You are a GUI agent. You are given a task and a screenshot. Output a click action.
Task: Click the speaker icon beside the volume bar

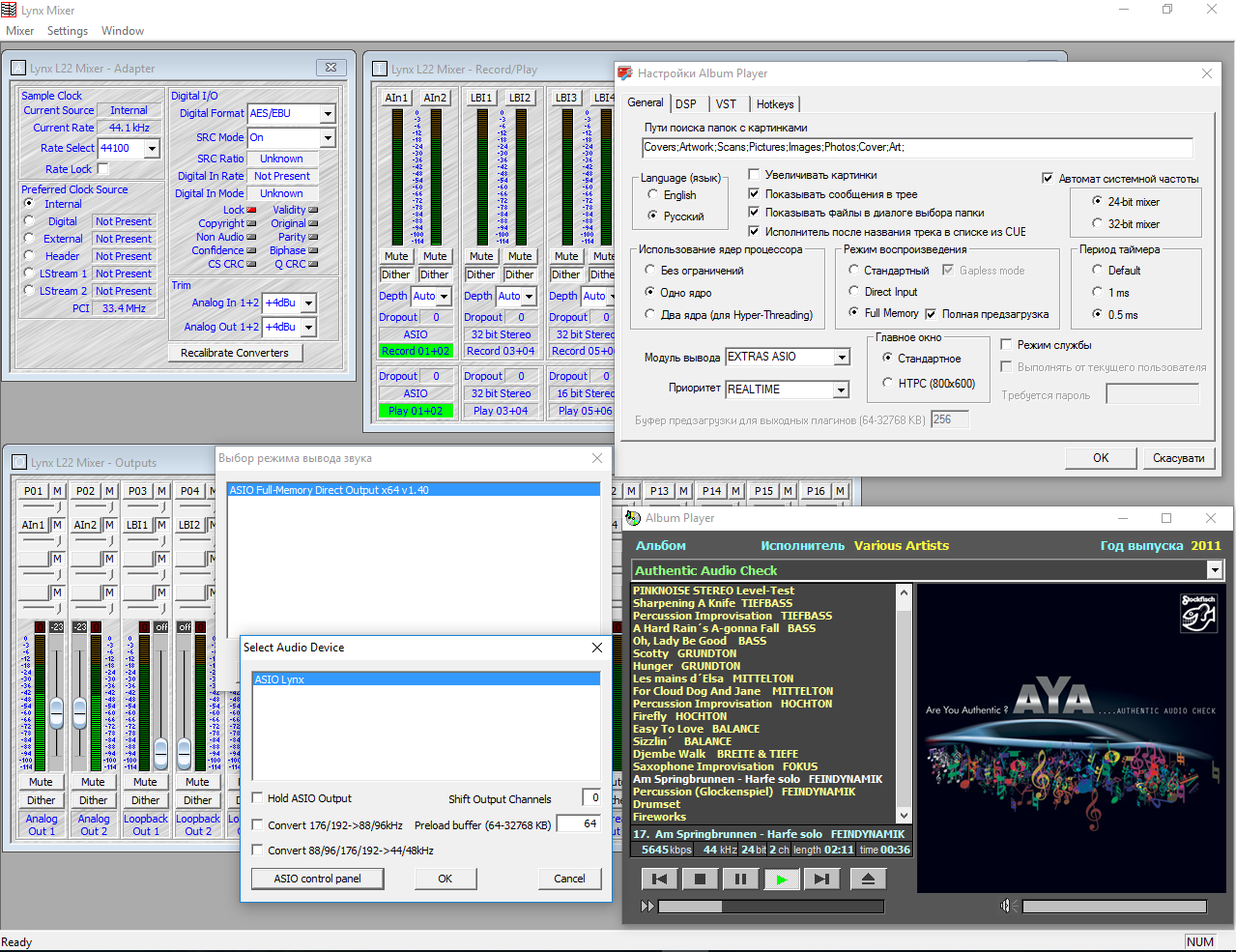(1006, 906)
